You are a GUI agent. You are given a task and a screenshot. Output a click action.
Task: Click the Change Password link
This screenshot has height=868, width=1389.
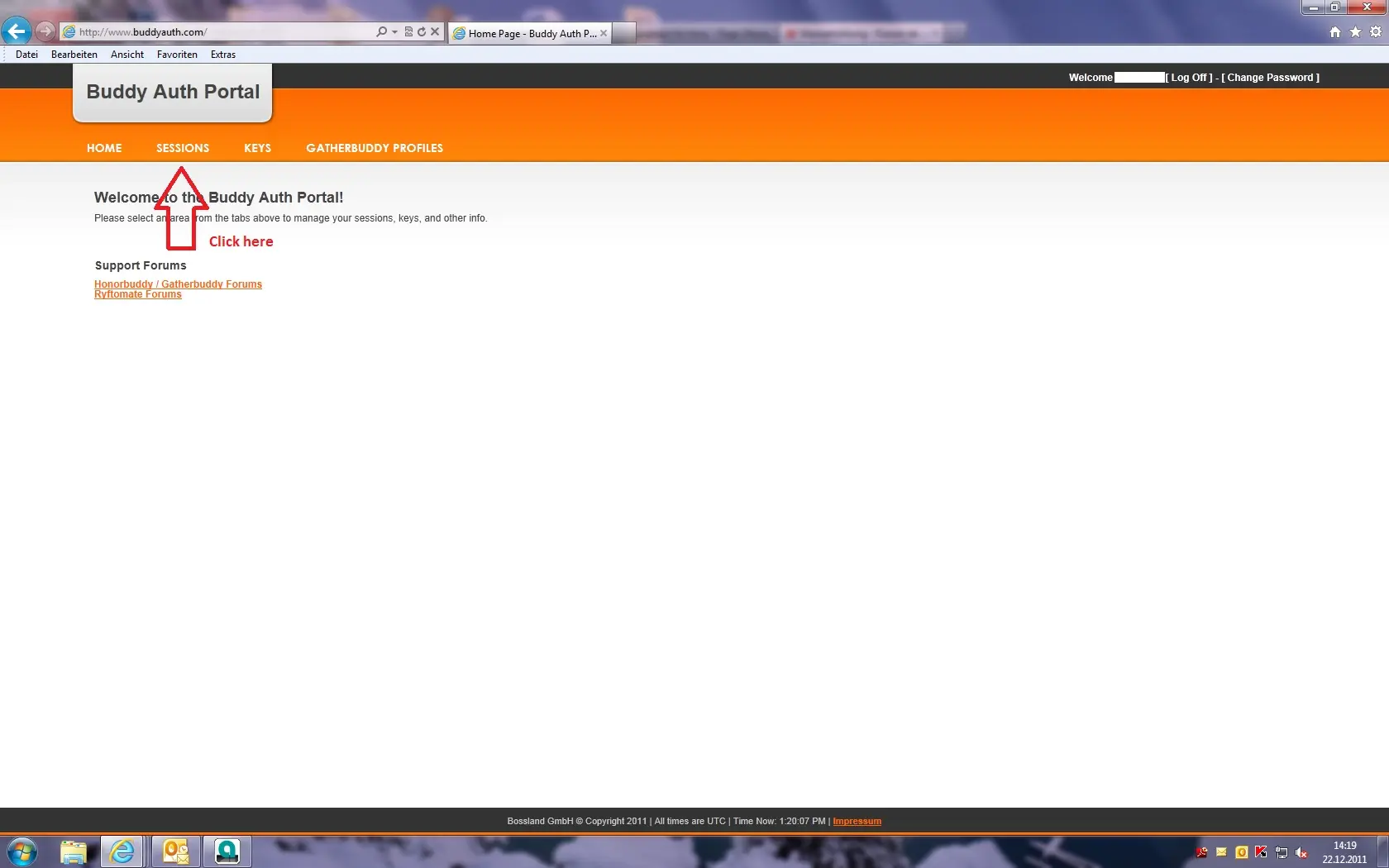coord(1270,78)
